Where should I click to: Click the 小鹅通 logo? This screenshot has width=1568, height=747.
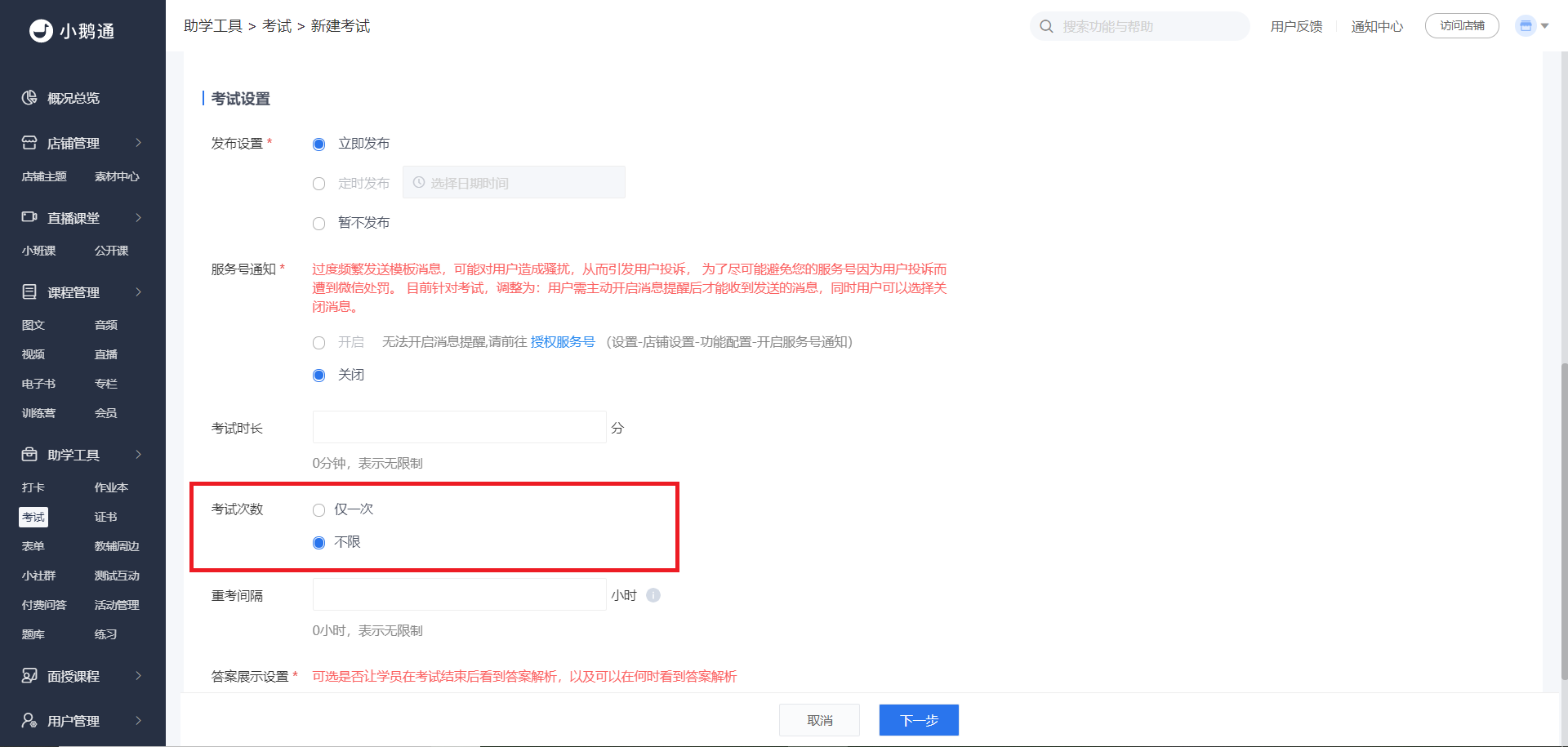pos(72,31)
